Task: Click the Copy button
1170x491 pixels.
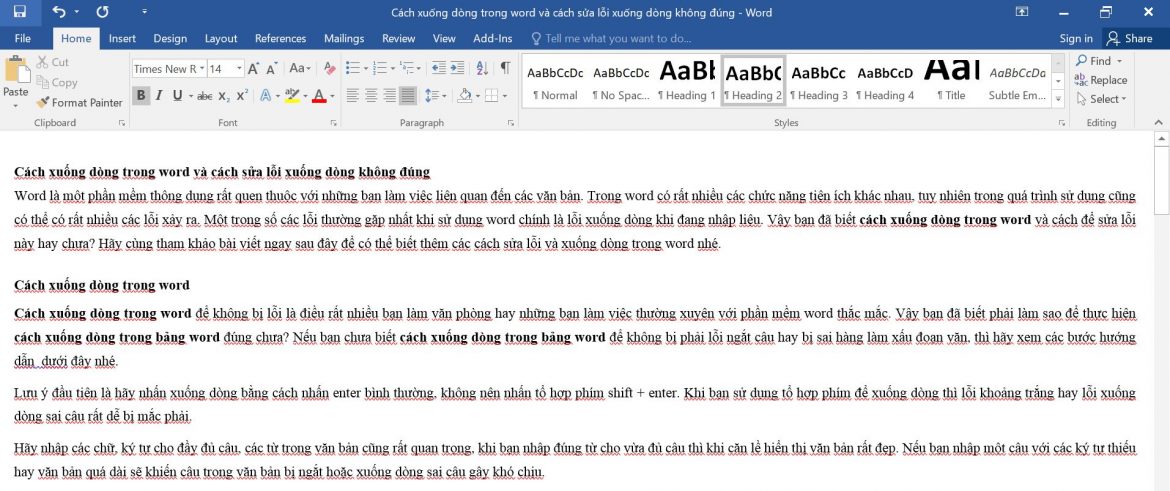Action: 57,83
